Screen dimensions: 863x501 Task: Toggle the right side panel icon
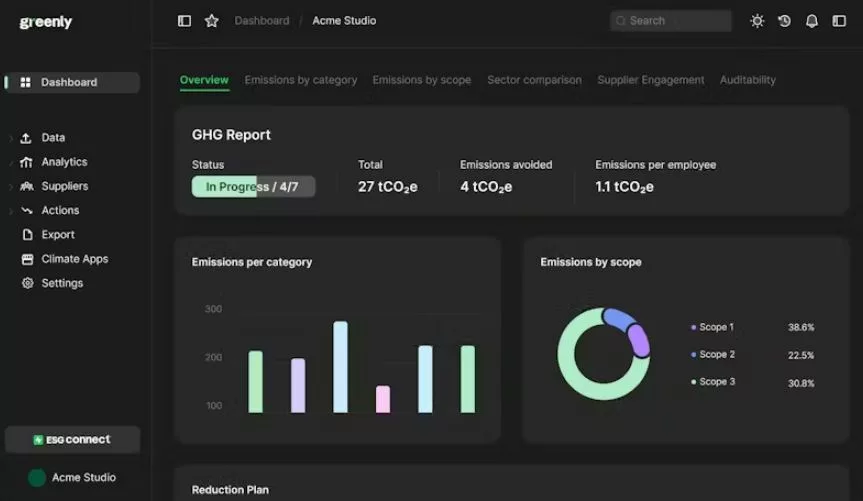coord(839,21)
